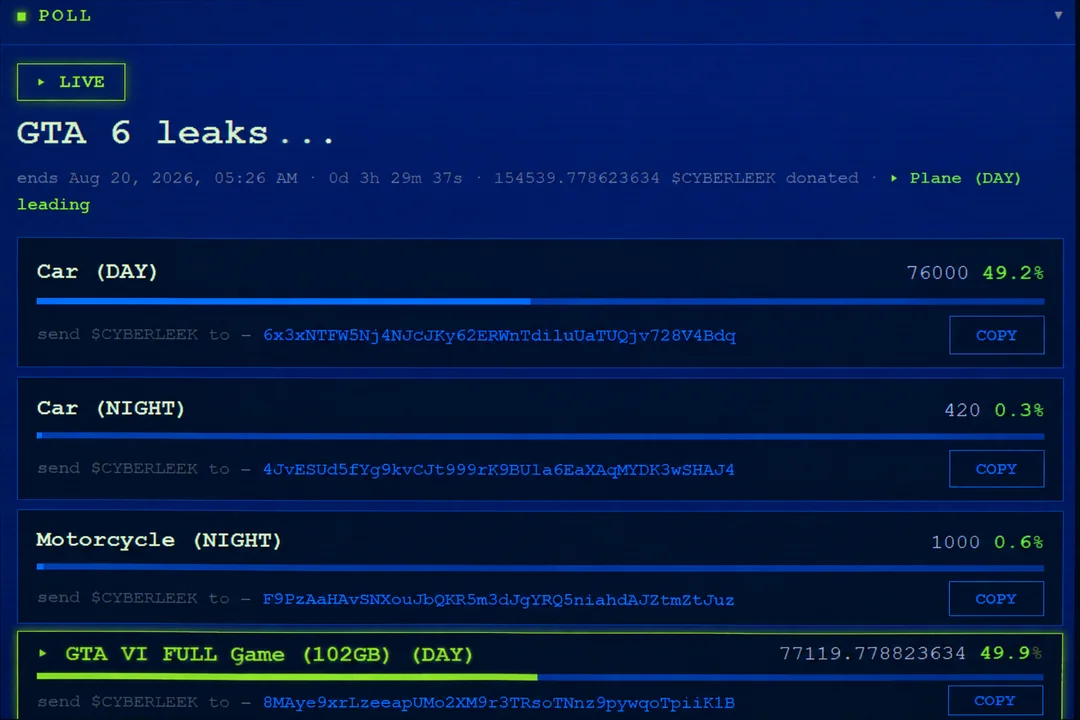Viewport: 1080px width, 720px height.
Task: Click the Motorcycle (NIGHT) wallet address
Action: pos(499,599)
